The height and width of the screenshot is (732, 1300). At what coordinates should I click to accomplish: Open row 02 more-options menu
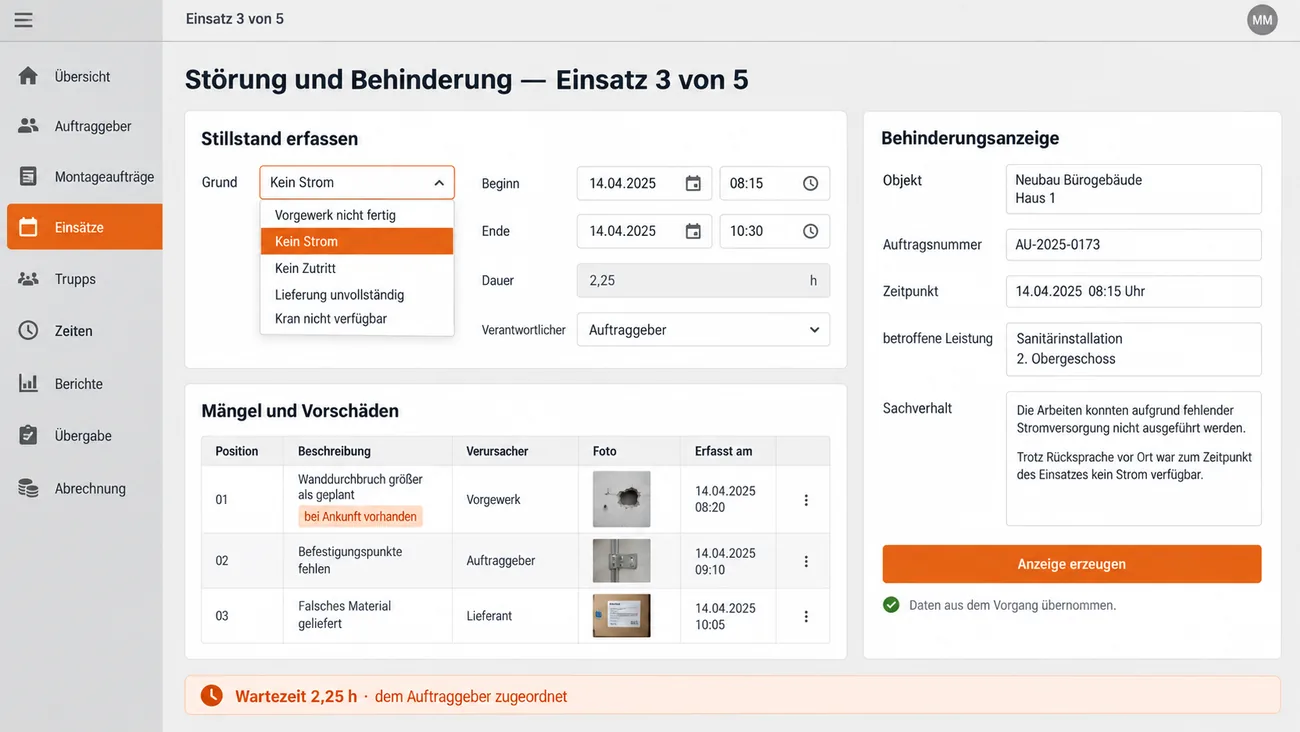pos(806,562)
